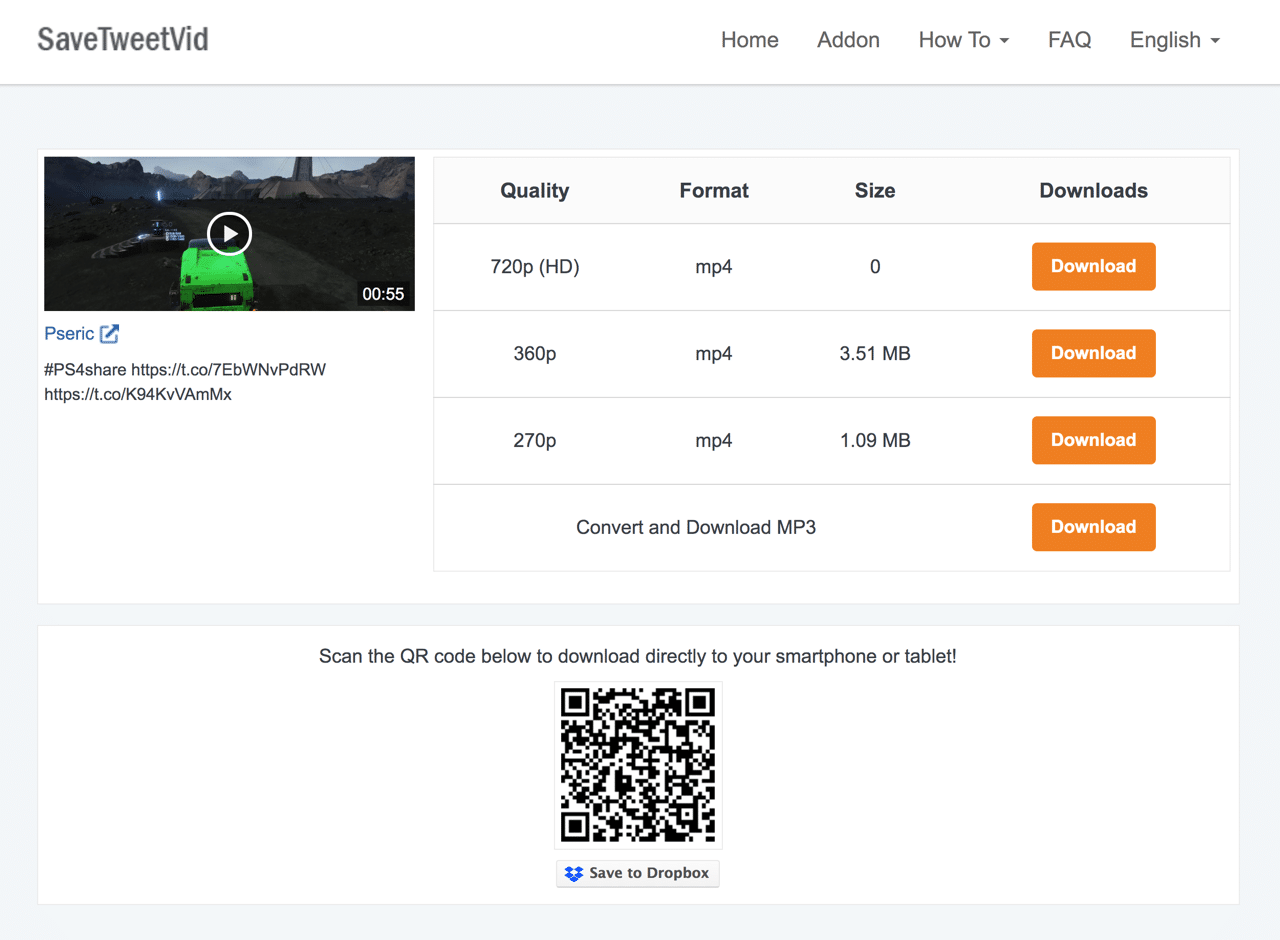Click the 360p quality cell

(x=535, y=354)
